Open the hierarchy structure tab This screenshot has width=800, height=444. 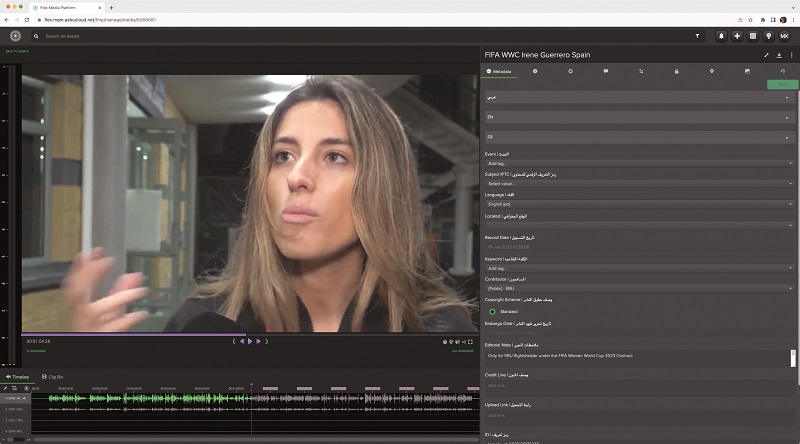pyautogui.click(x=641, y=71)
